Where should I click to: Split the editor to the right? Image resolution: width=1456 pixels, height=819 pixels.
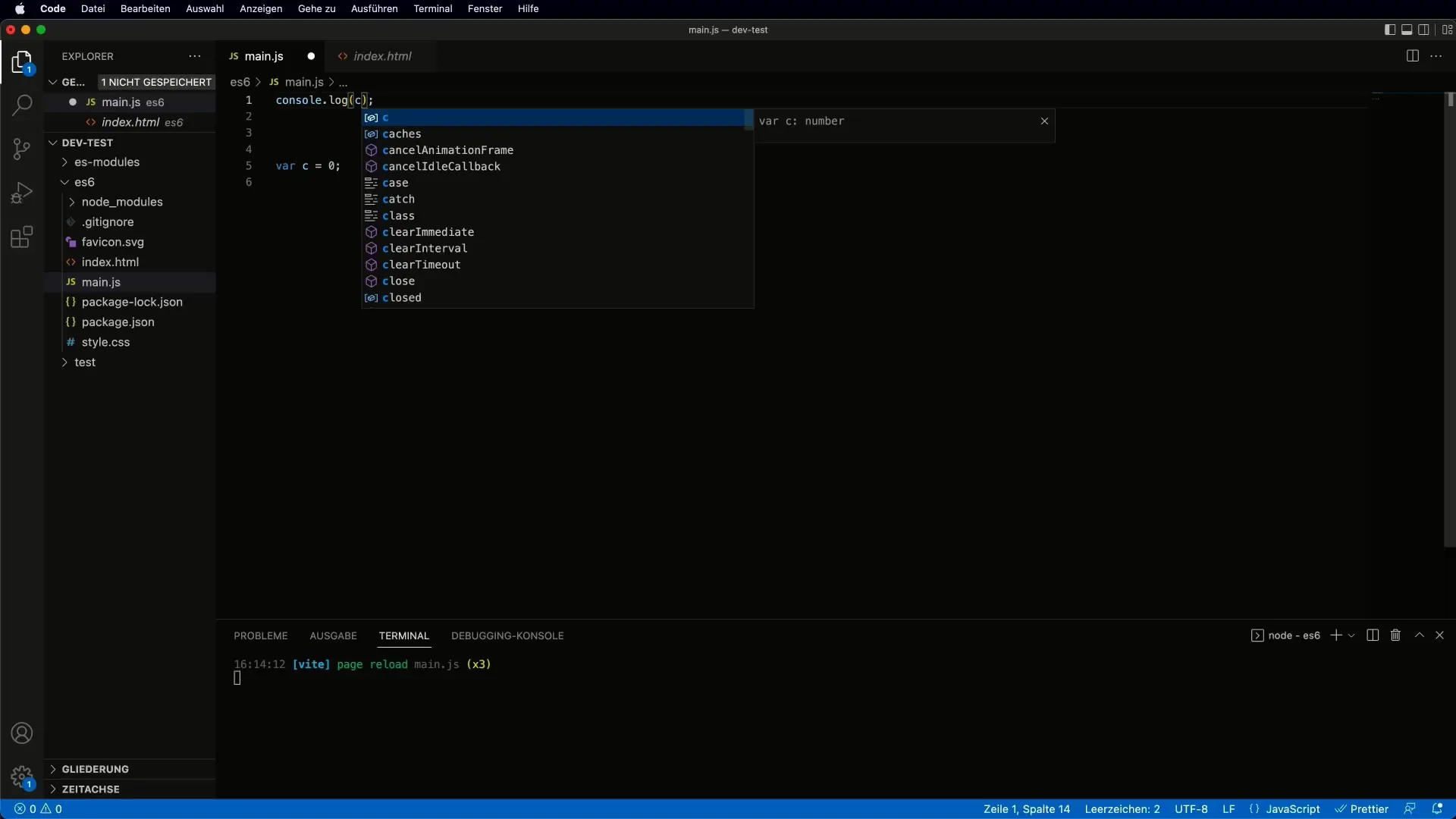click(x=1412, y=56)
